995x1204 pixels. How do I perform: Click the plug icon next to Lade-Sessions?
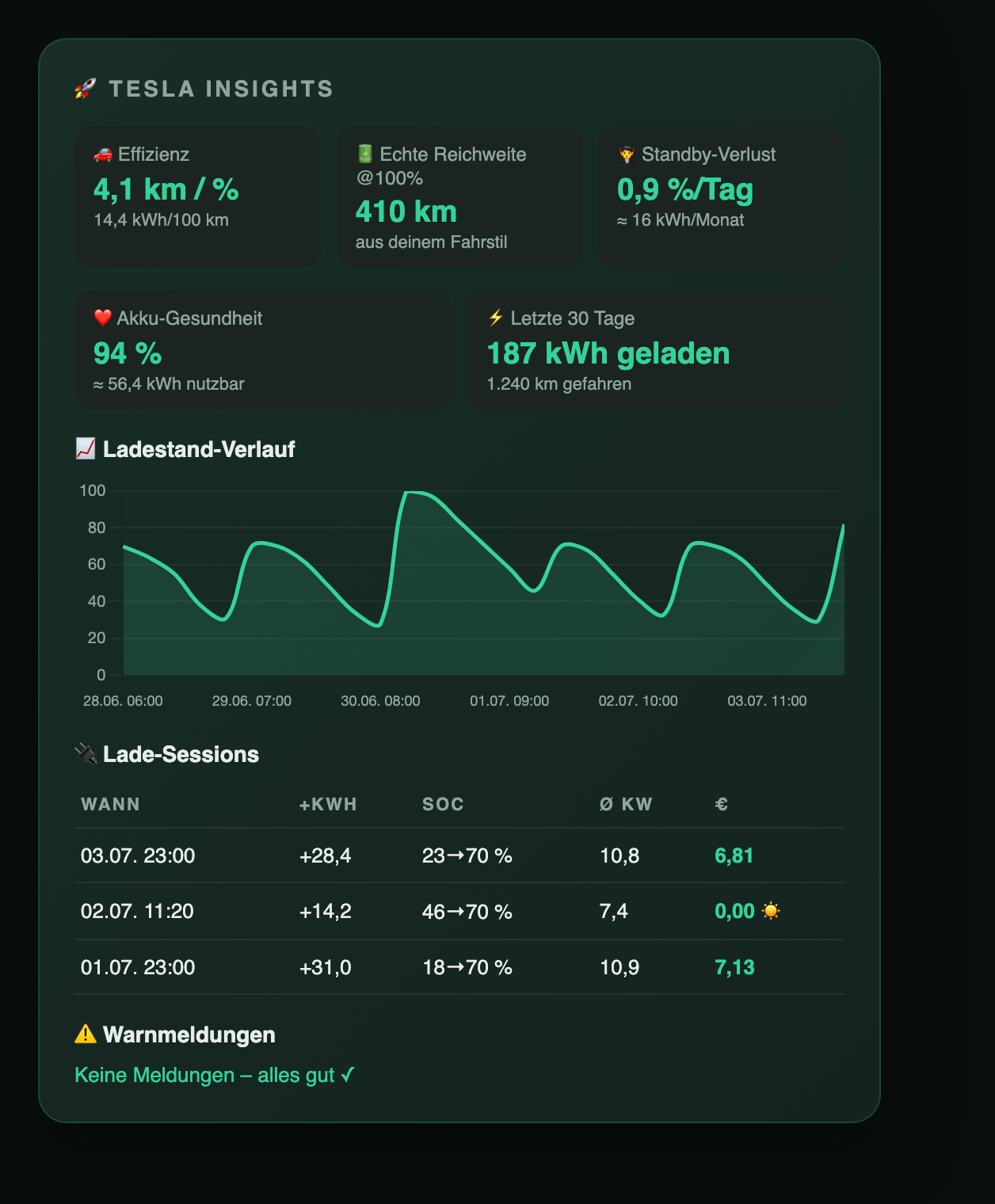86,753
